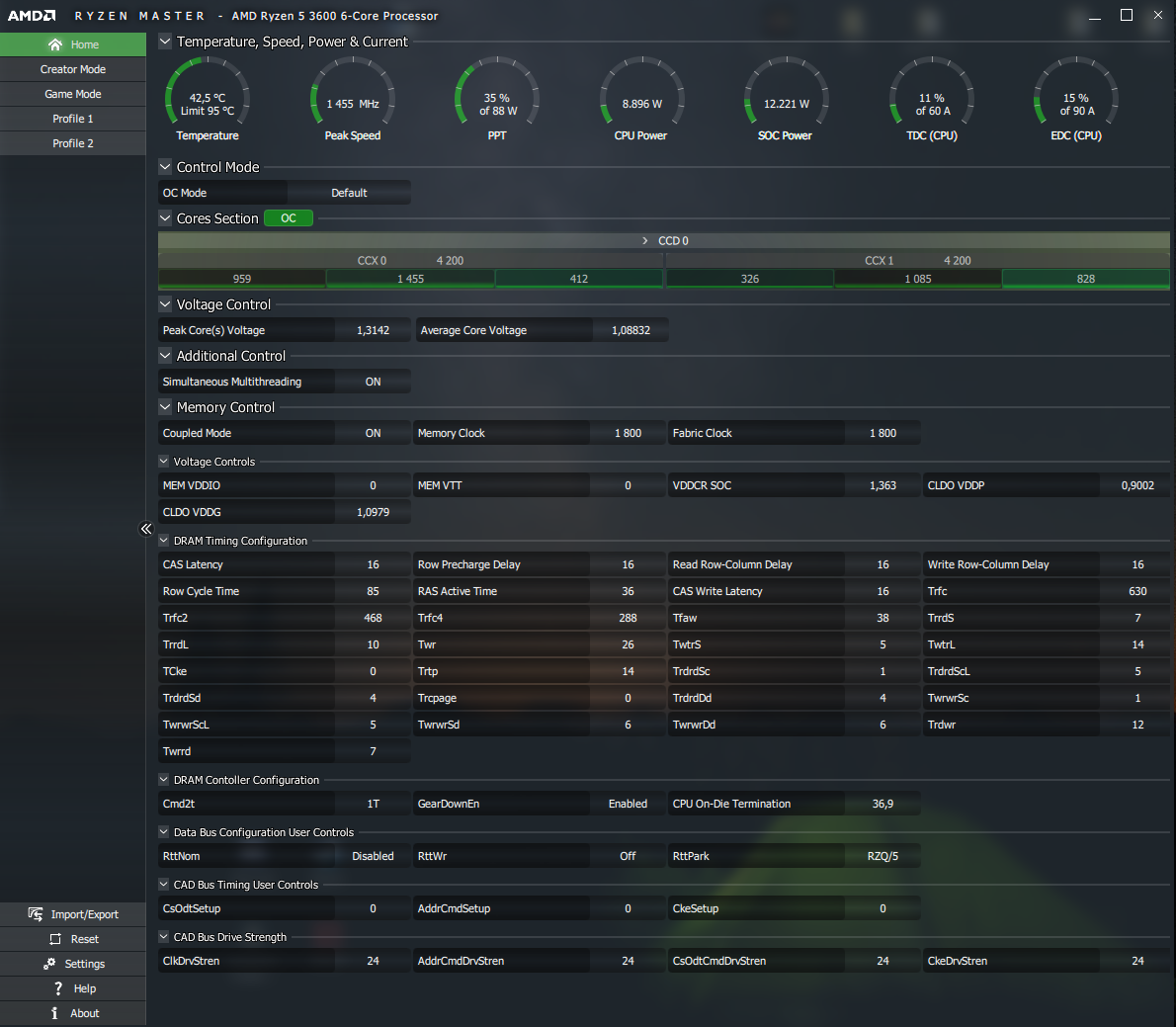
Task: Click the Reset icon in sidebar
Action: coord(54,938)
